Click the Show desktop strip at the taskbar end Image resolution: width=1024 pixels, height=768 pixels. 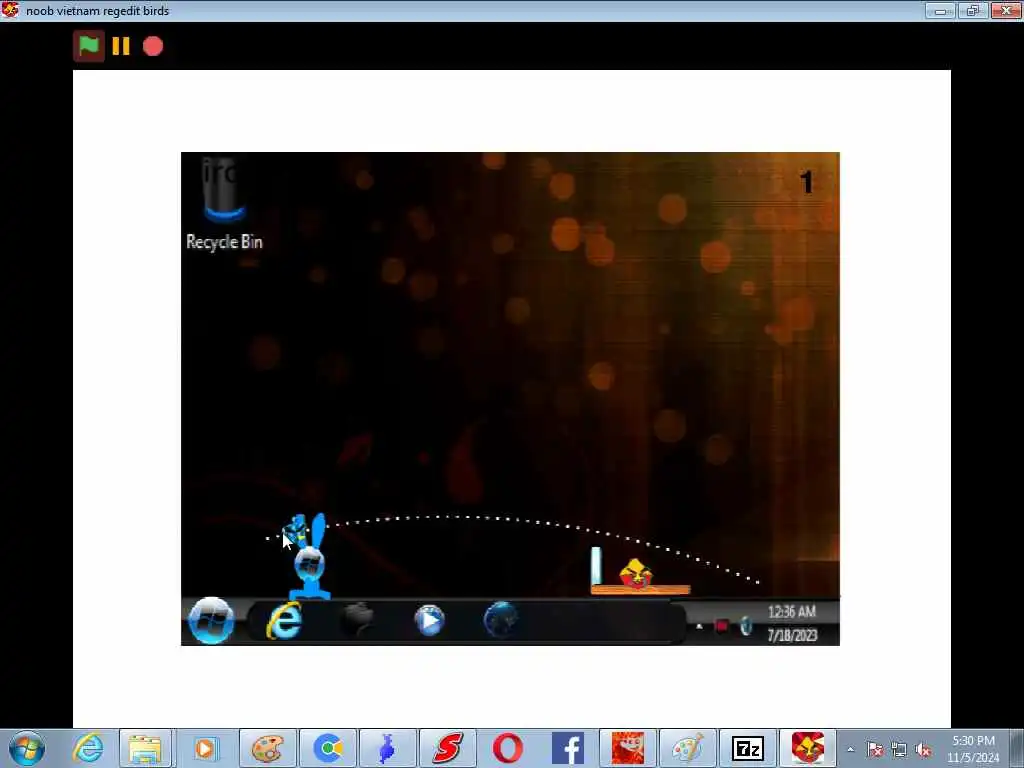(1017, 748)
